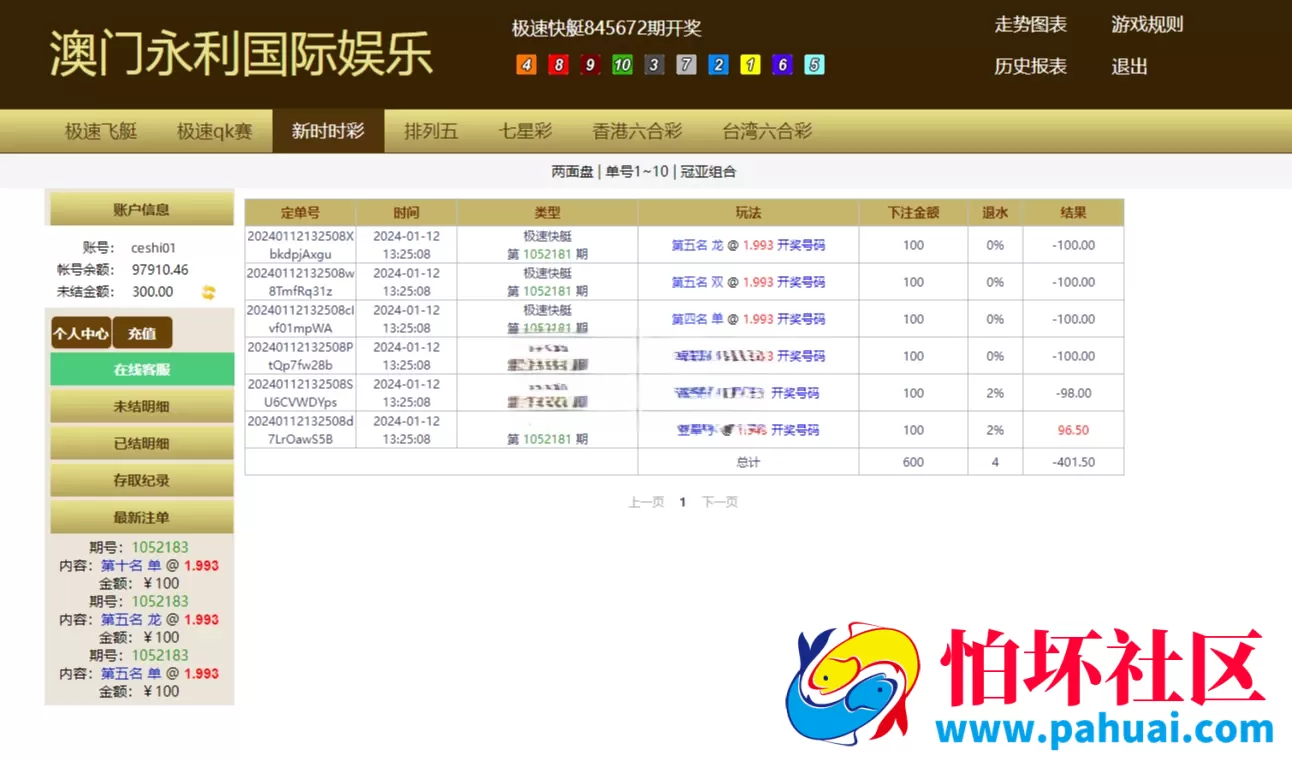The width and height of the screenshot is (1292, 761).
Task: Open 开奖号码 link in 第五名 双 row
Action: tap(801, 282)
